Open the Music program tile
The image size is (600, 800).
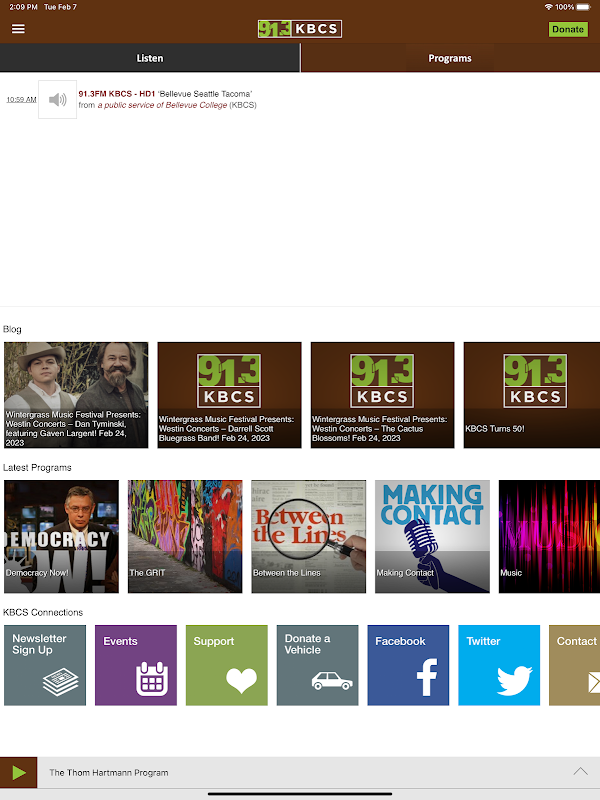tap(549, 536)
